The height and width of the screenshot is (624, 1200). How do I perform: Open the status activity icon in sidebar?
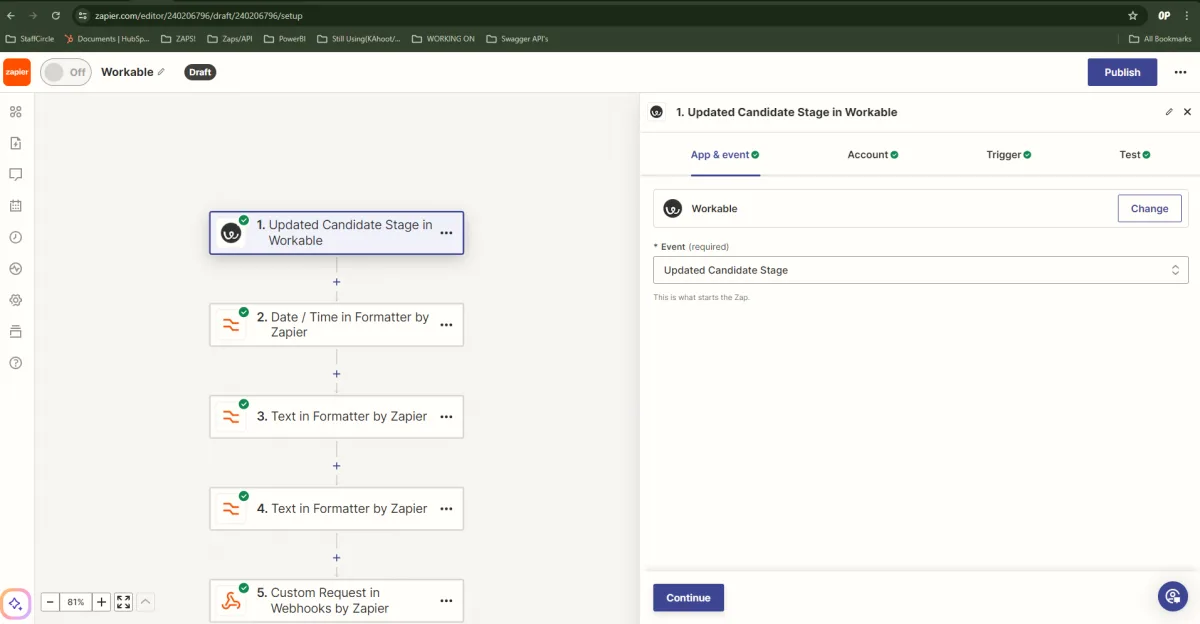(15, 269)
